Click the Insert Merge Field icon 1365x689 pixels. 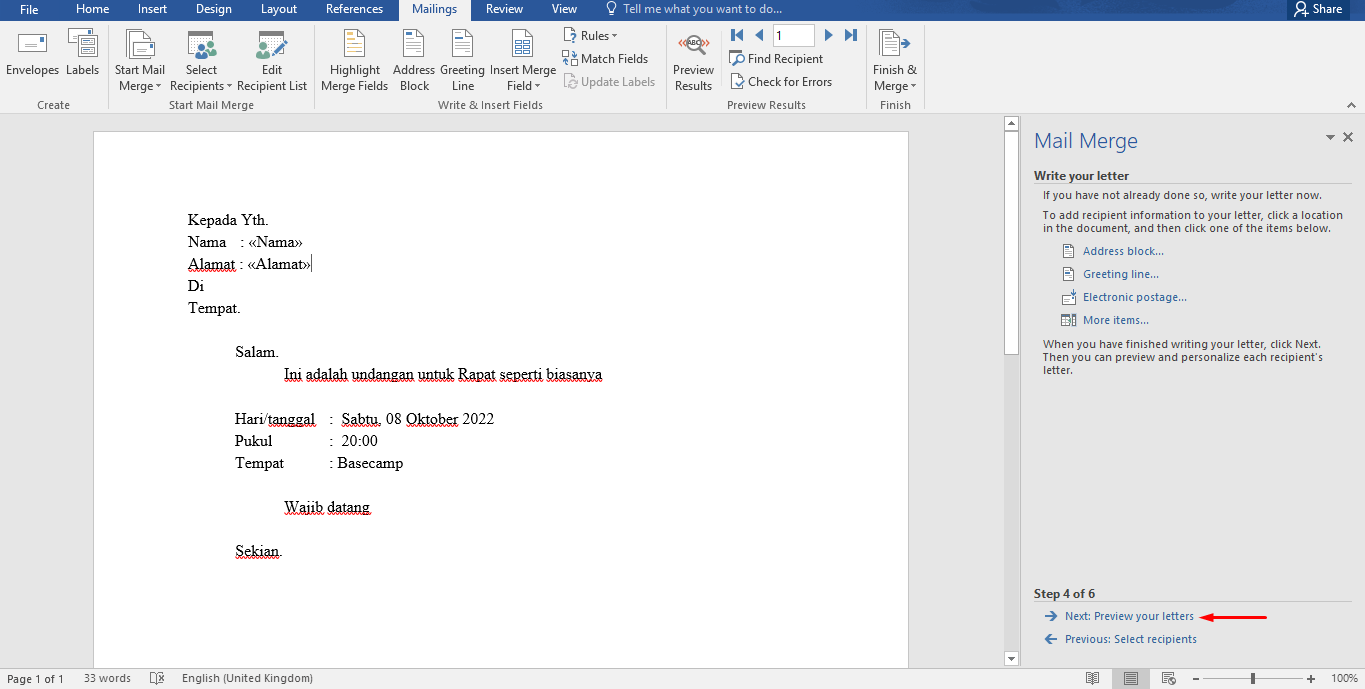(x=522, y=45)
